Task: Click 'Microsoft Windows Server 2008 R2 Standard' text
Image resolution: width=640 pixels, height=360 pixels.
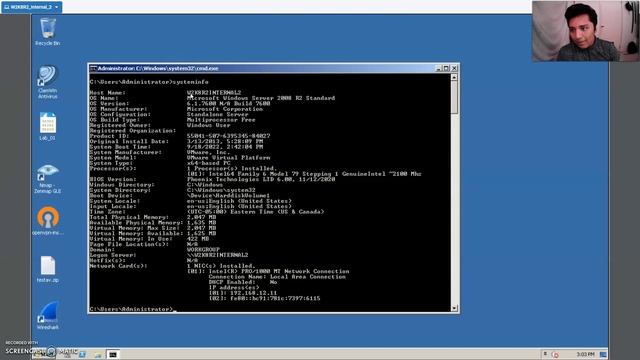Action: 261,98
